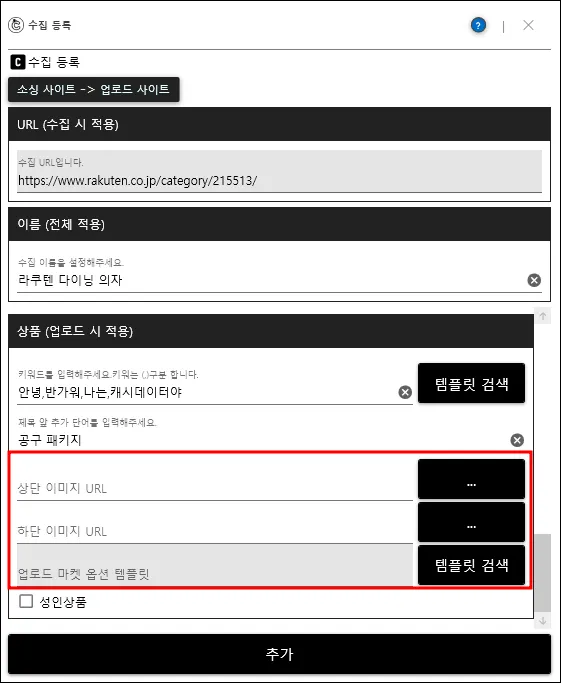Open 템플릿 검색 for market option template

coord(471,565)
